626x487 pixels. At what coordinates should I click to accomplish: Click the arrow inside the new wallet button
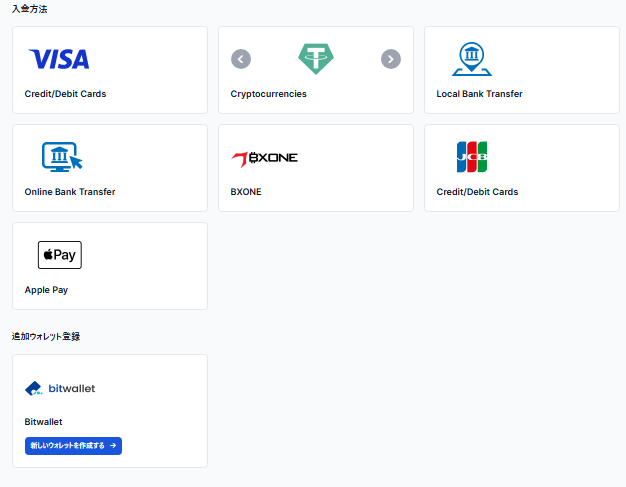[113, 445]
